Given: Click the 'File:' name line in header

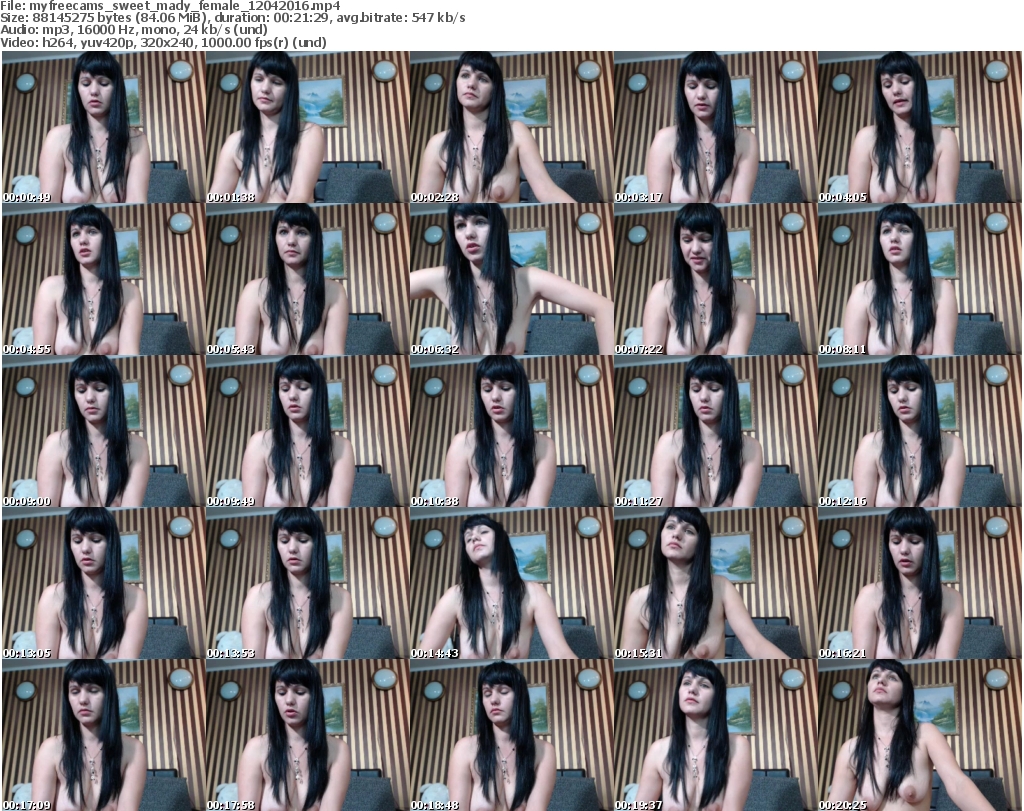Looking at the screenshot, I should tap(170, 6).
